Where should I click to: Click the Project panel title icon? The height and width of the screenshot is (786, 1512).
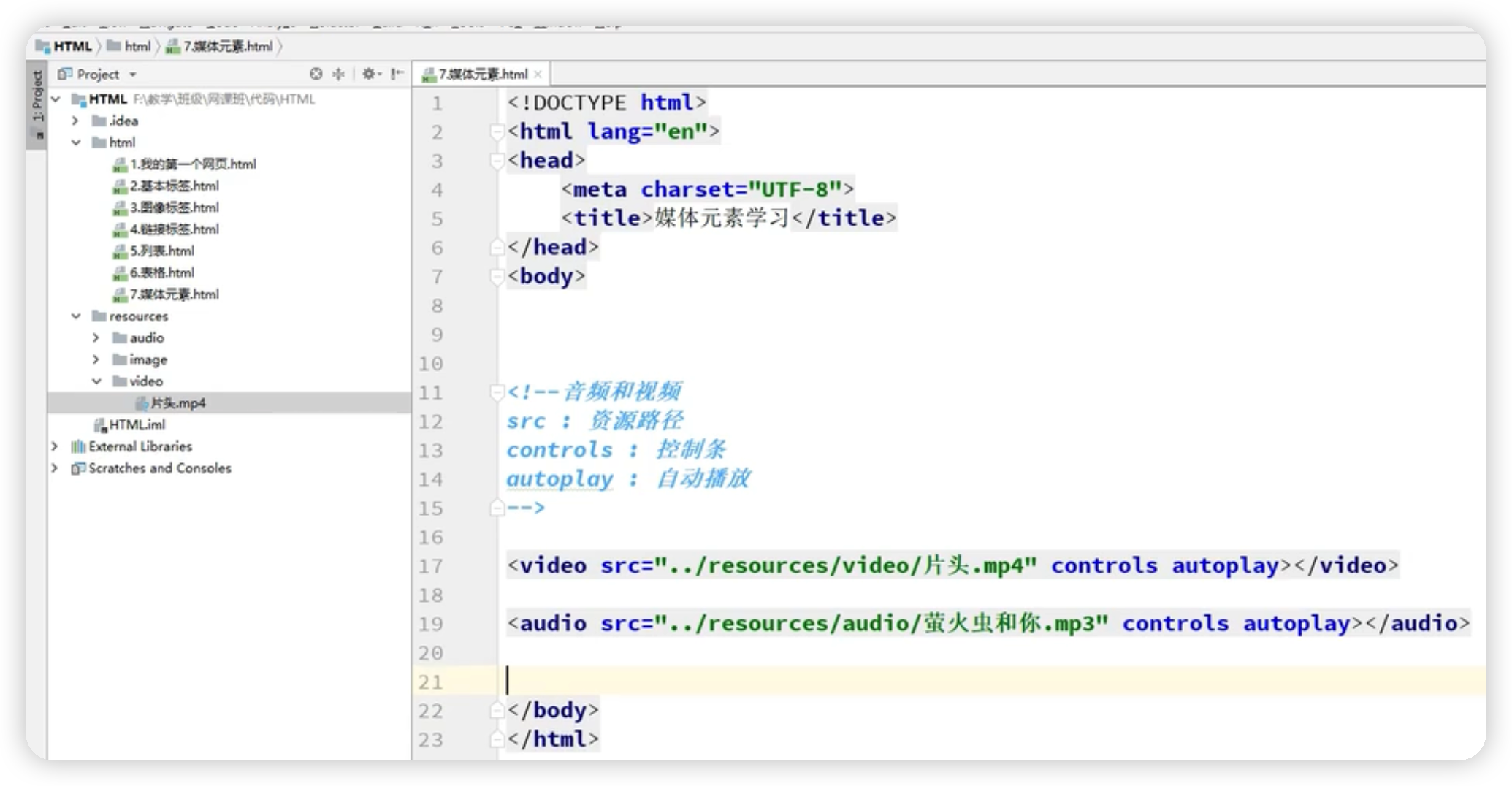click(x=64, y=74)
